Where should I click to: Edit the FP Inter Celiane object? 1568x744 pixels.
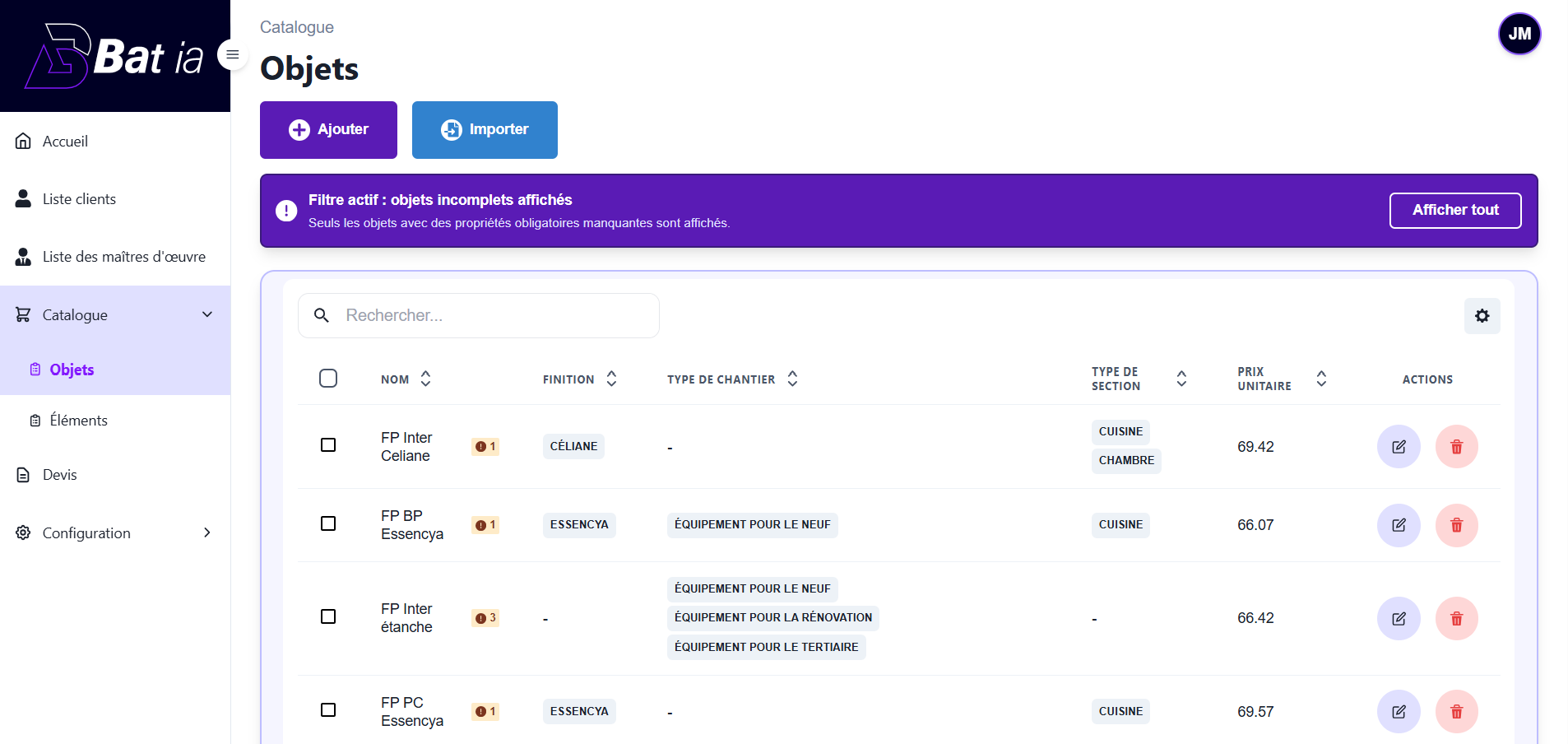click(x=1399, y=447)
